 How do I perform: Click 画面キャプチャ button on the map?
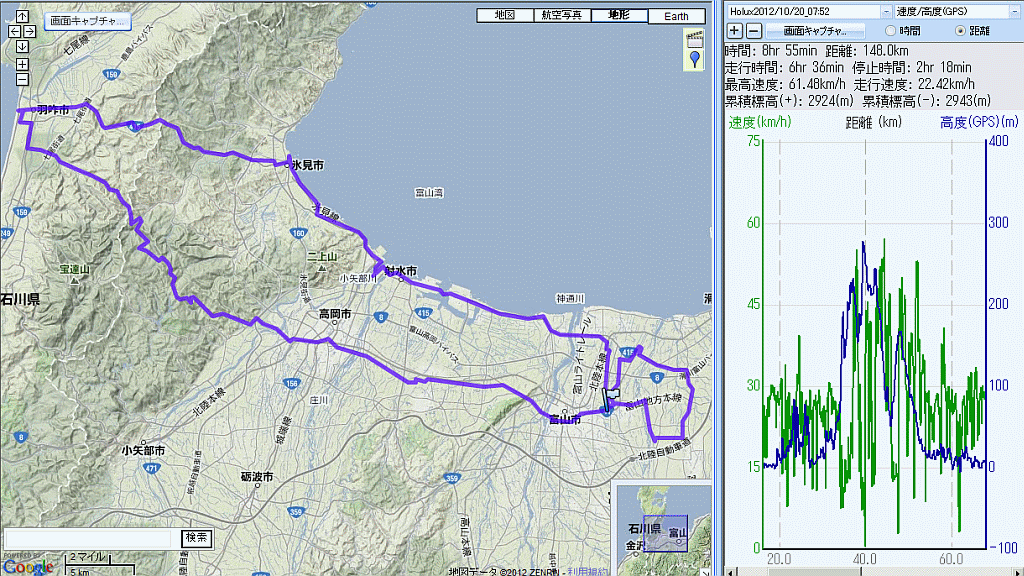[x=88, y=20]
